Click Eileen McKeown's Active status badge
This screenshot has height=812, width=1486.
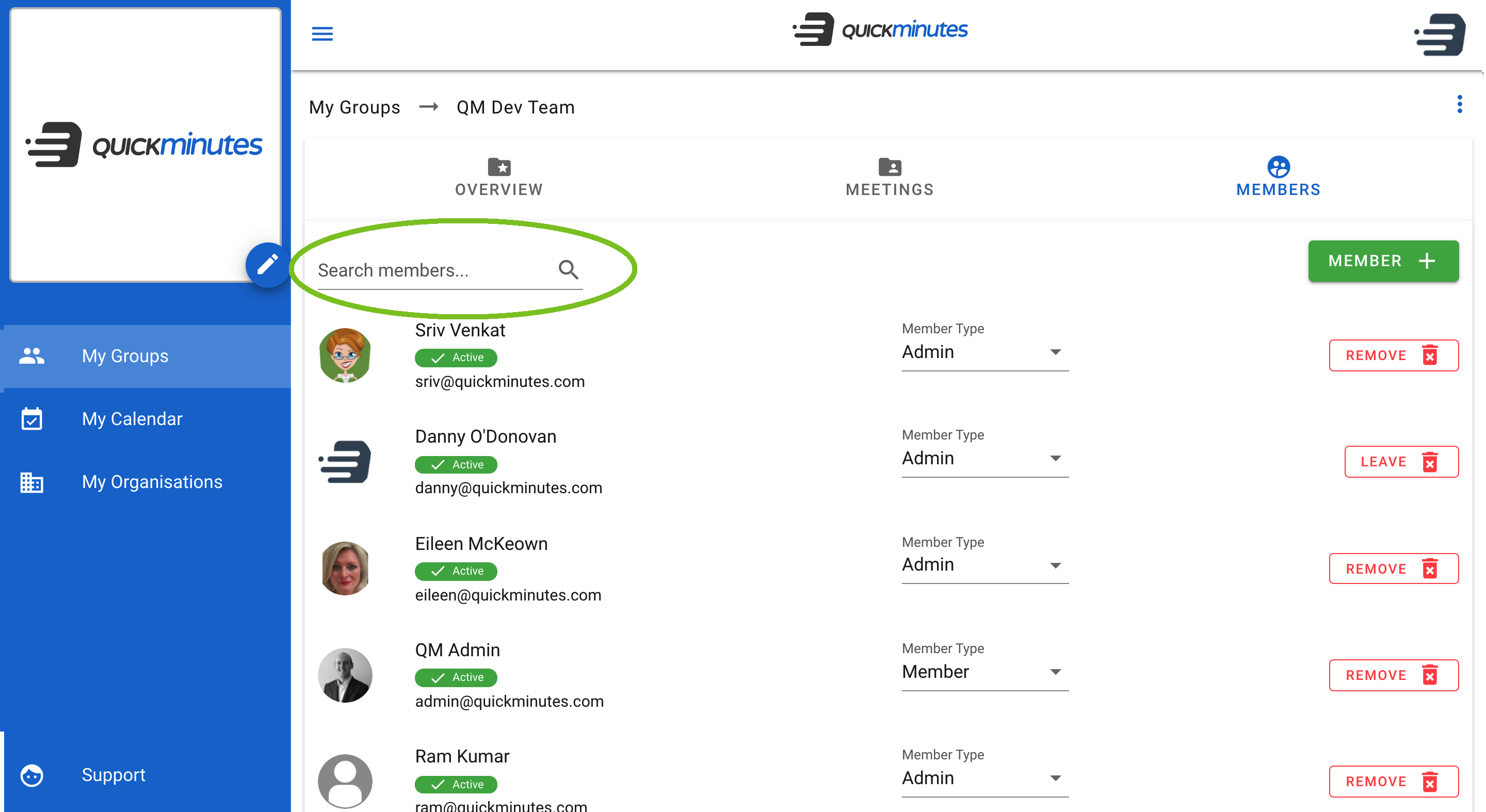click(x=456, y=571)
